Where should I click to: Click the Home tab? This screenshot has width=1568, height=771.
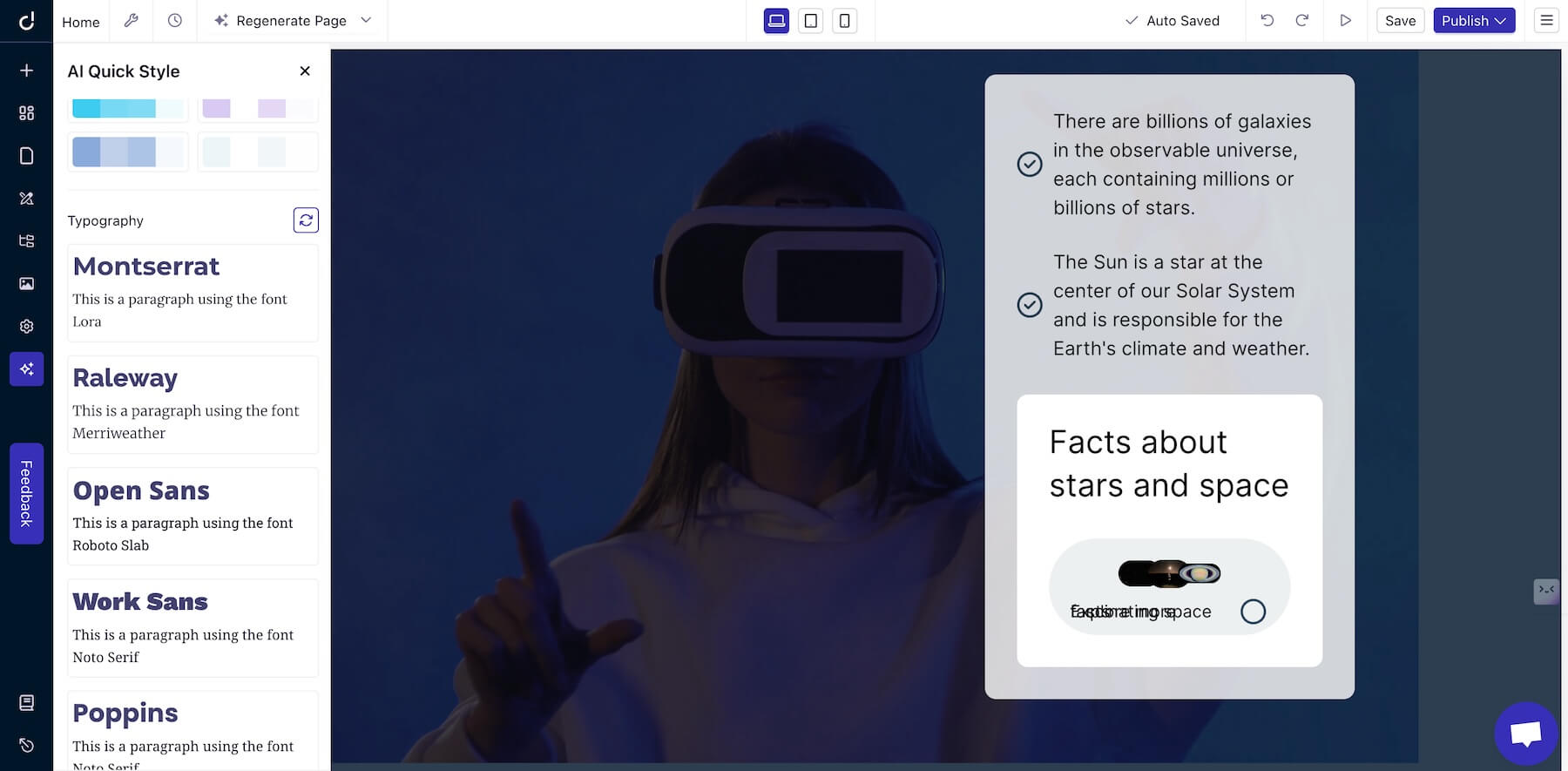pos(81,22)
